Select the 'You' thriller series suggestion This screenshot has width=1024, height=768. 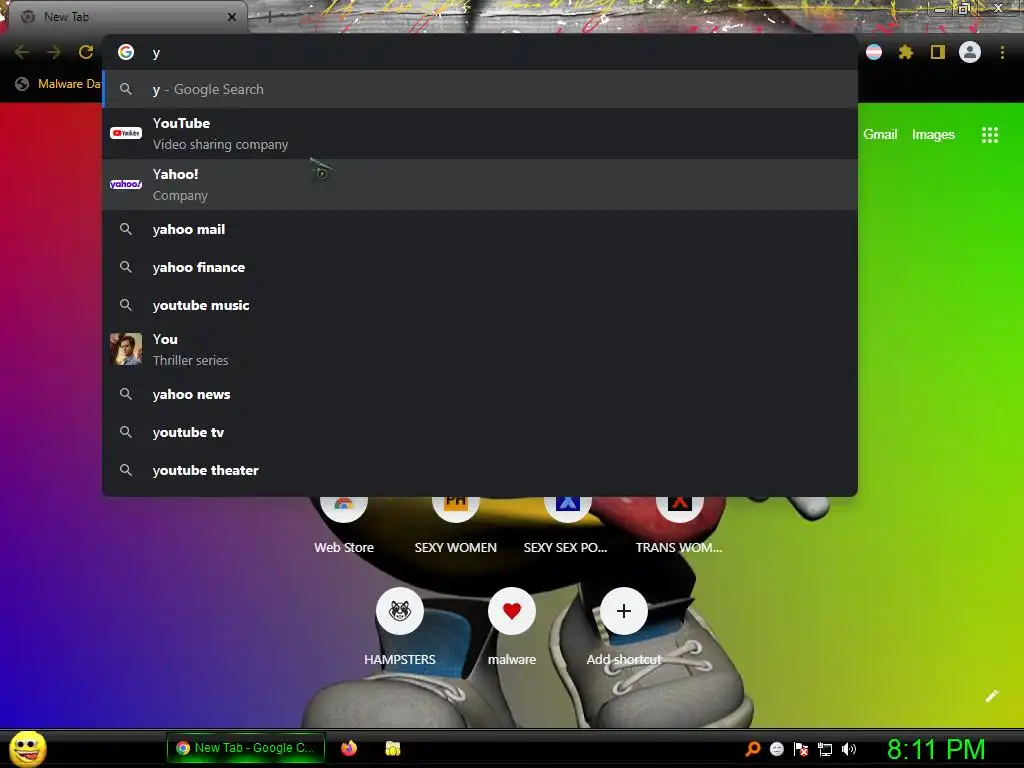point(479,349)
